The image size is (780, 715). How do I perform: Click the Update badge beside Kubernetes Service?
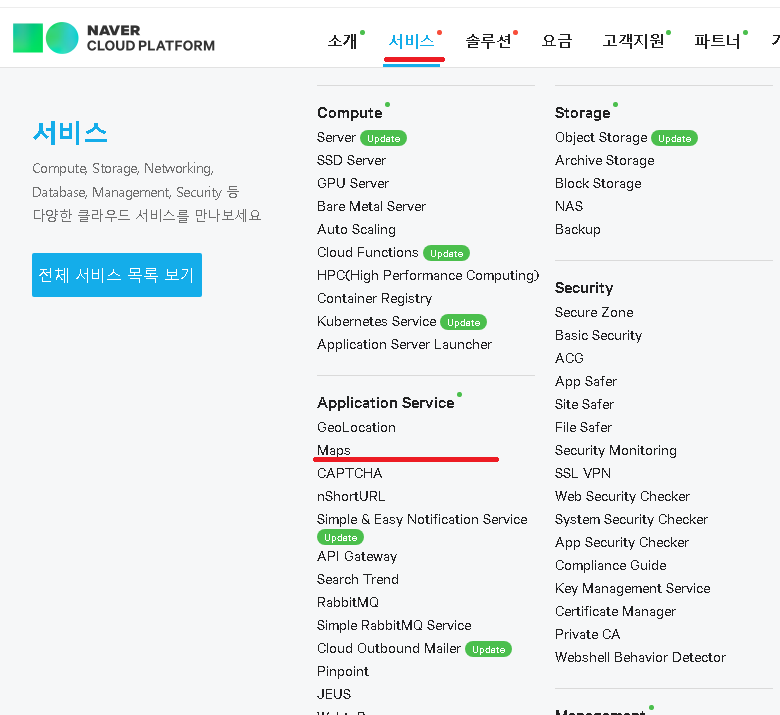tap(463, 322)
